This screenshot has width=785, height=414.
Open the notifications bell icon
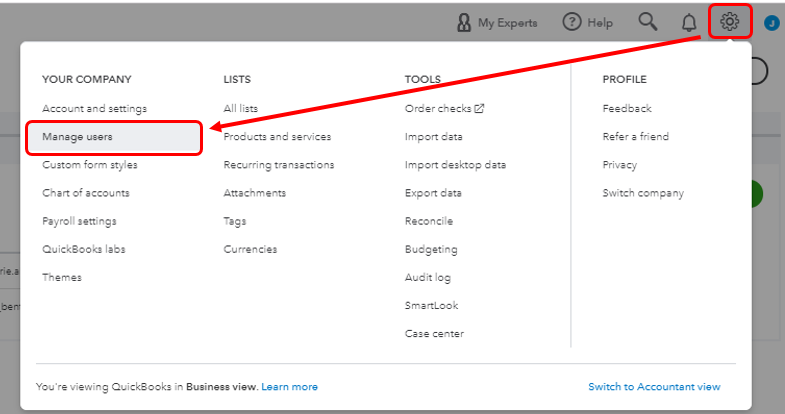pyautogui.click(x=689, y=22)
